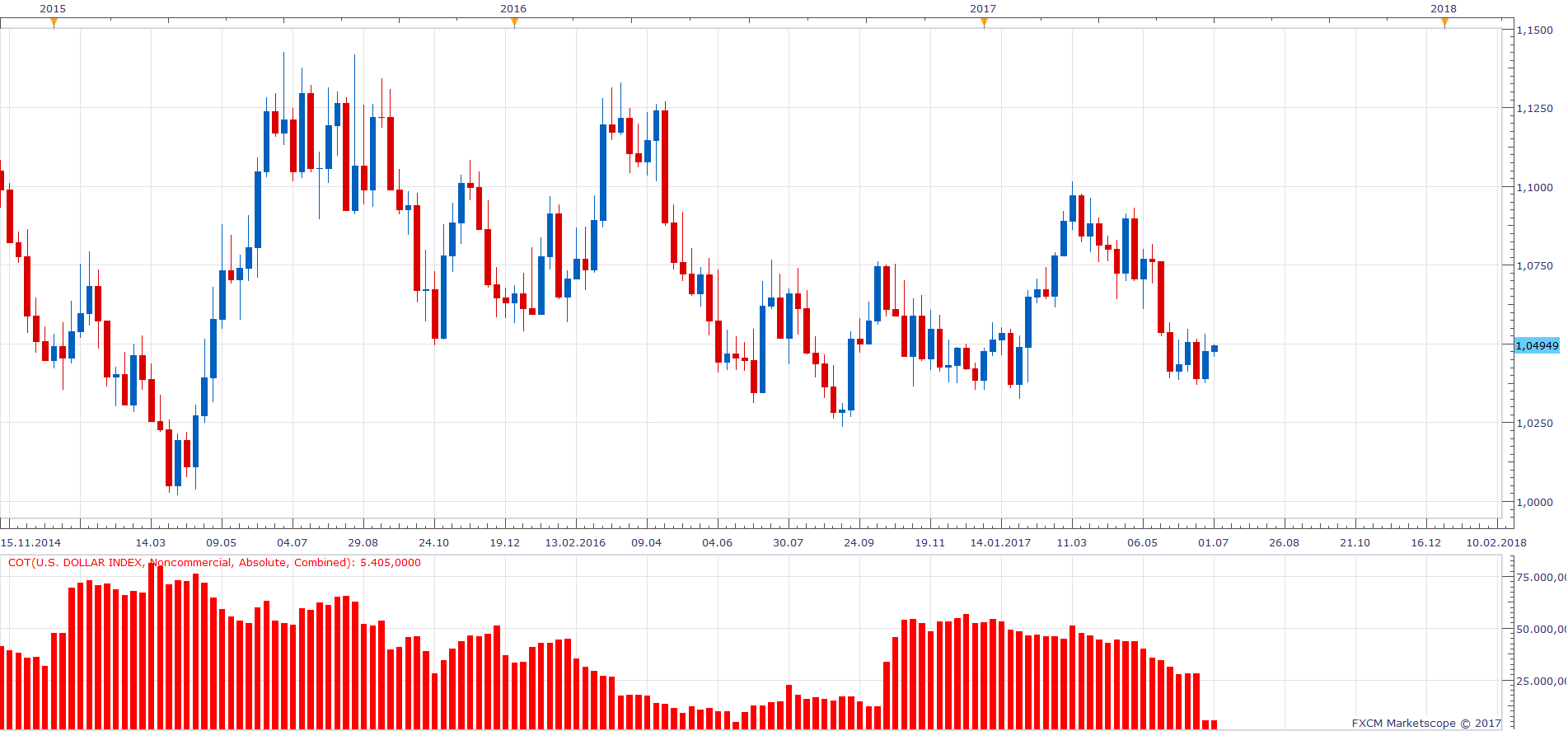Click the 2015 year label on top axis
Image resolution: width=1568 pixels, height=731 pixels.
pos(53,8)
